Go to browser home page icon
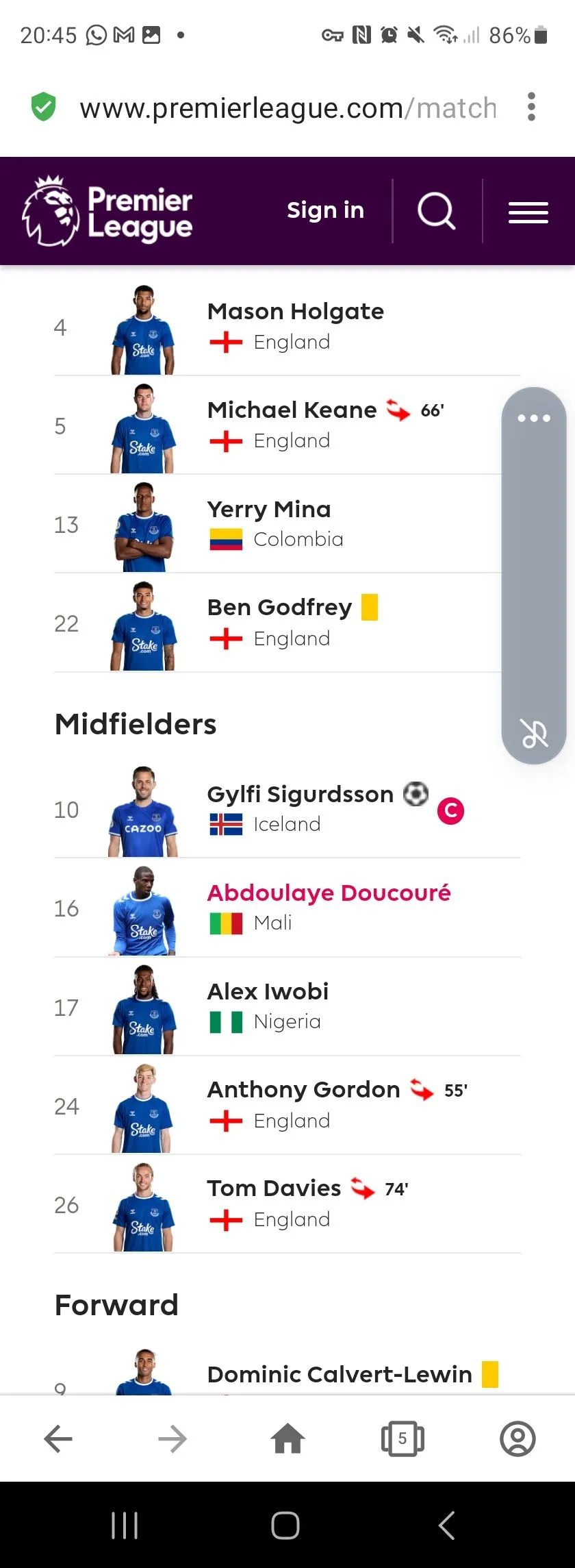575x1568 pixels. [287, 1438]
